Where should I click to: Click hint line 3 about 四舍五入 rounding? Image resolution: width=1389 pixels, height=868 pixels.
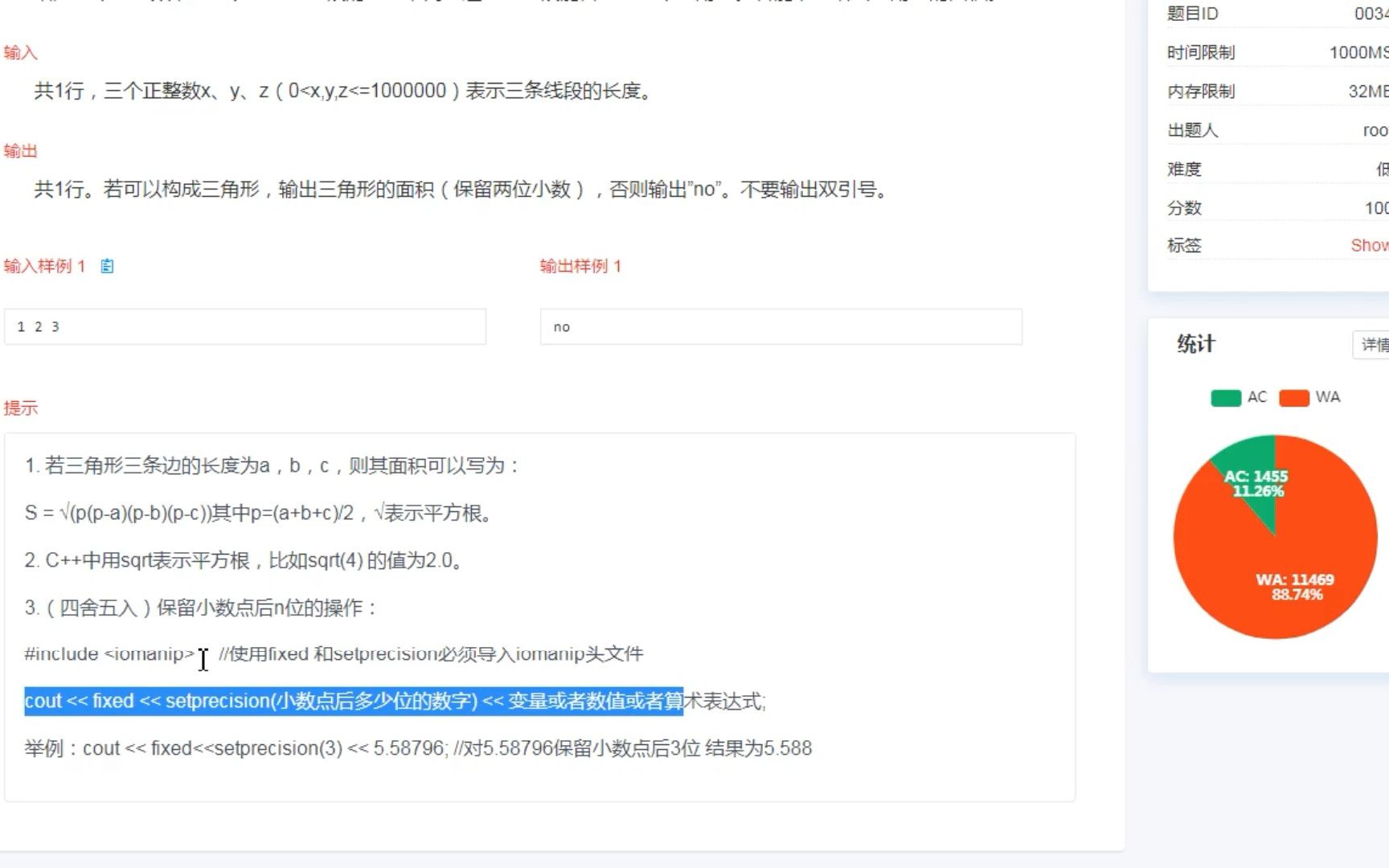201,608
